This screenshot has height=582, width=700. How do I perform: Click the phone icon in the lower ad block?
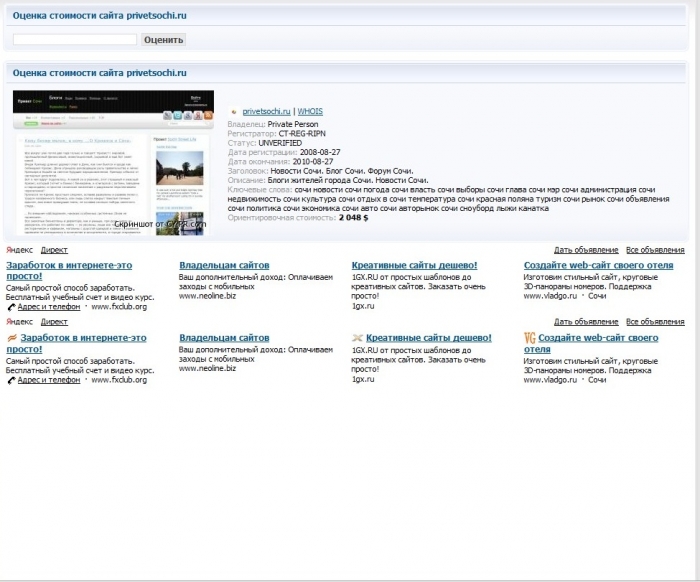click(11, 380)
